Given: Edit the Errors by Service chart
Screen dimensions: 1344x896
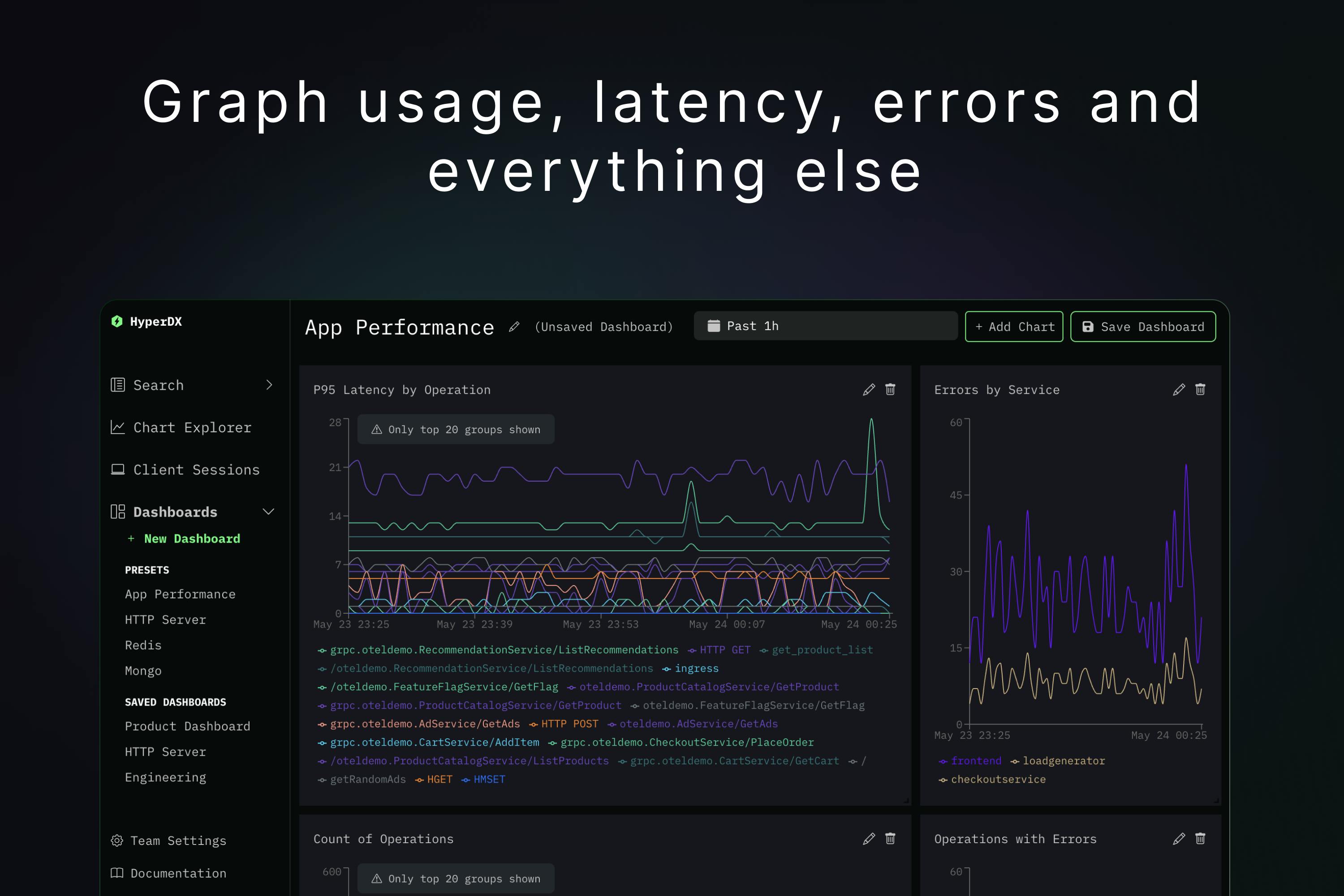Looking at the screenshot, I should pos(1179,390).
